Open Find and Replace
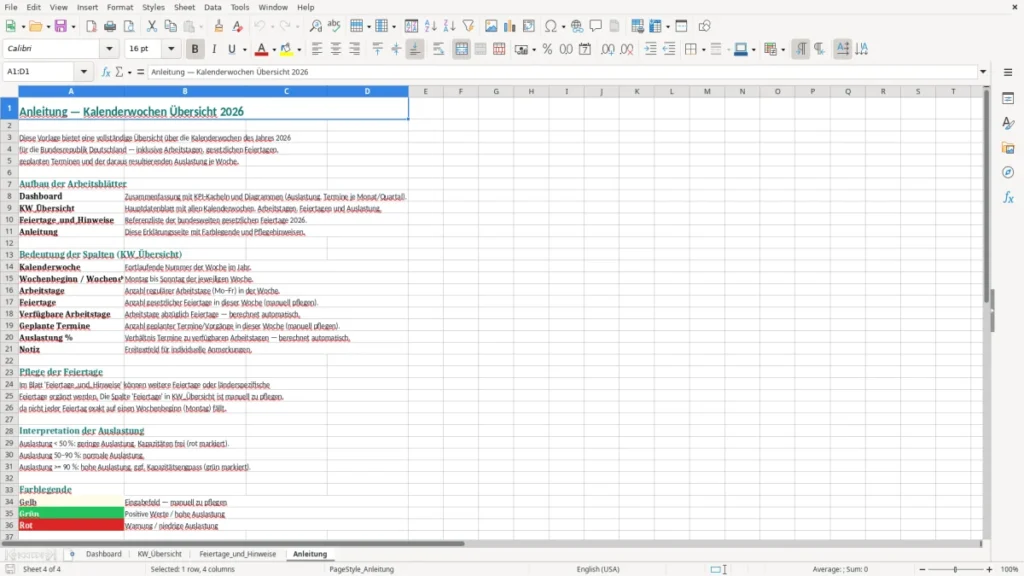This screenshot has height=576, width=1024. pos(315,26)
